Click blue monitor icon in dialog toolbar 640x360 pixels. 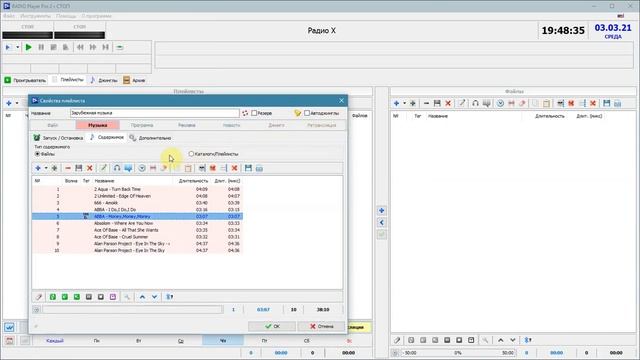pos(128,168)
